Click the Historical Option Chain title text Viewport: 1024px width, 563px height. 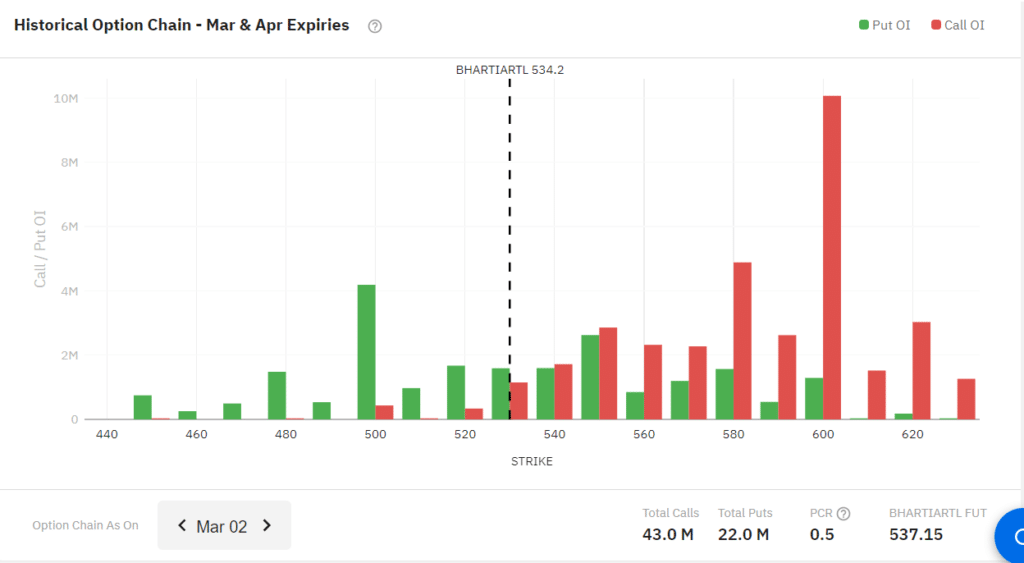[x=182, y=25]
